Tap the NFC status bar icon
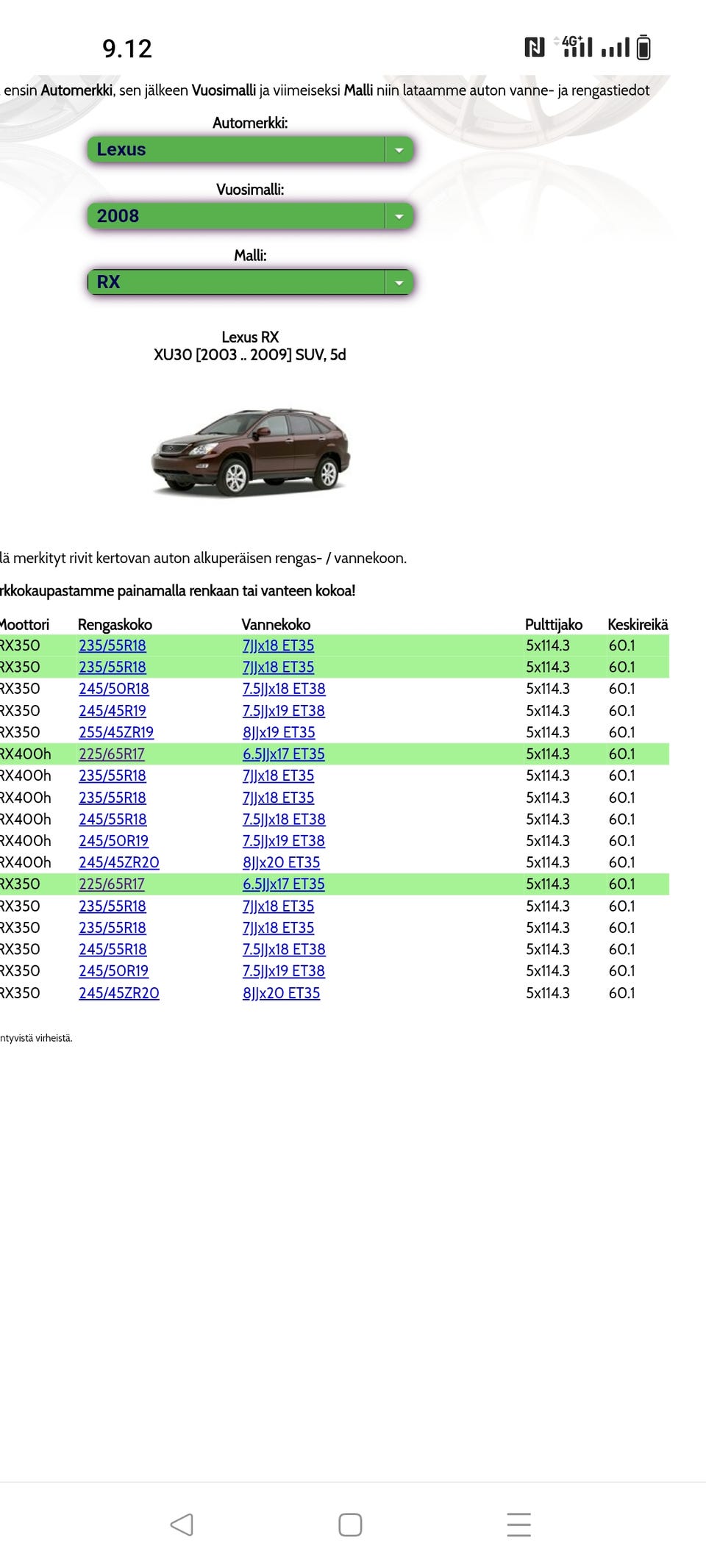 coord(535,48)
